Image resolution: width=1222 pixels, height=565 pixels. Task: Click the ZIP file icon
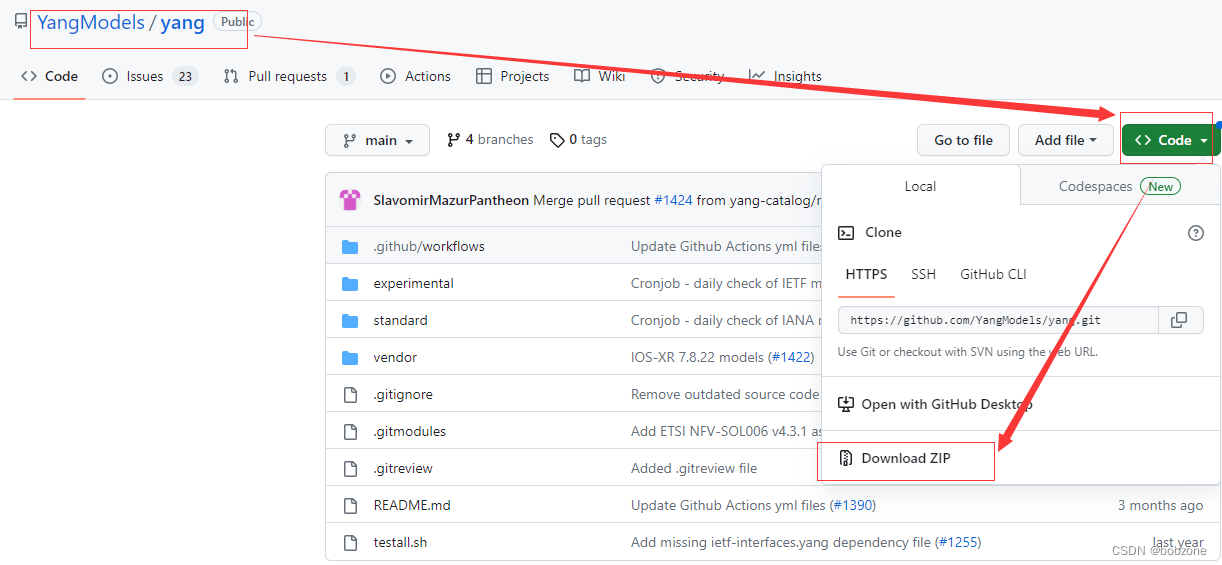tap(846, 458)
